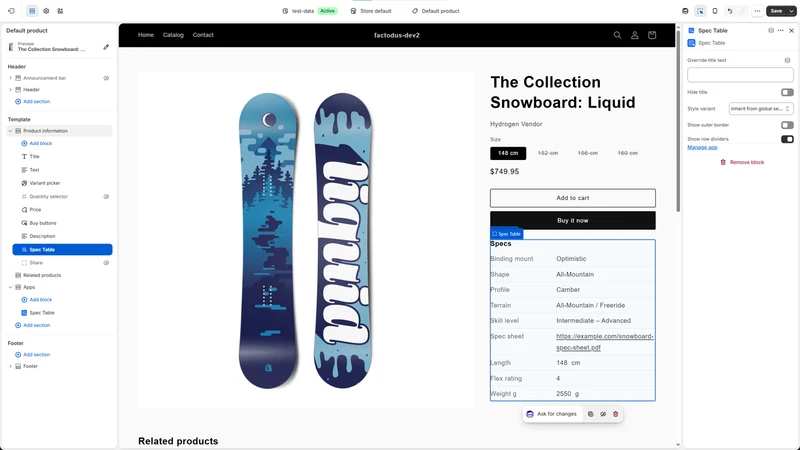Collapse the Product information section
Image resolution: width=800 pixels, height=450 pixels.
[10, 131]
